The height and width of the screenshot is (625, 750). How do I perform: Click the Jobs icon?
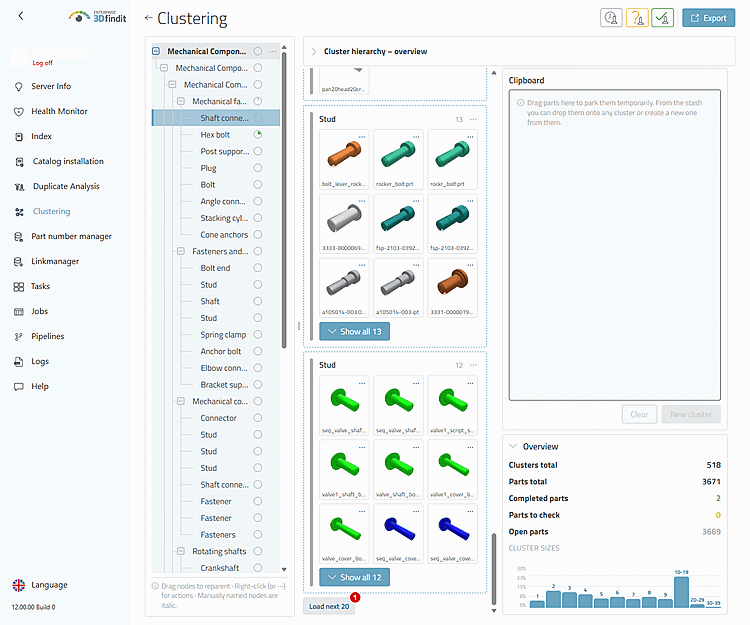tap(19, 312)
